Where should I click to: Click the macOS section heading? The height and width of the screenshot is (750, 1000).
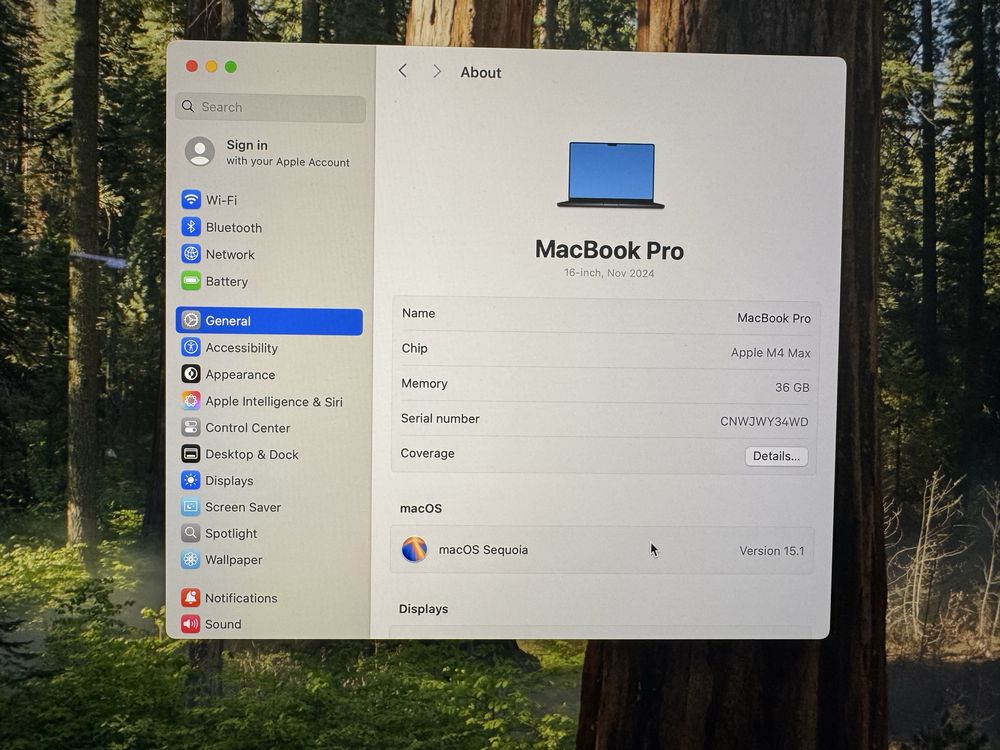click(x=421, y=508)
